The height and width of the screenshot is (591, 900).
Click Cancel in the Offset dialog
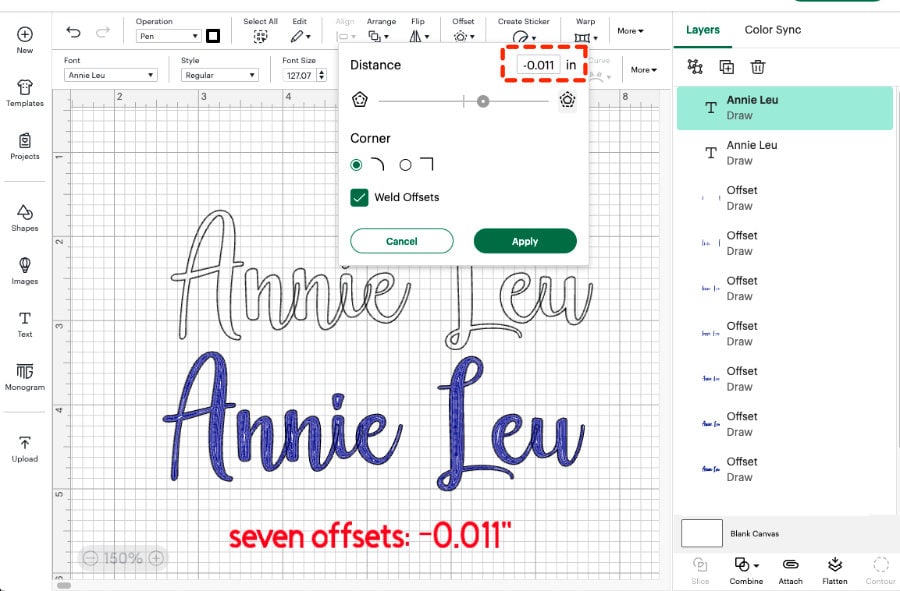coord(402,241)
